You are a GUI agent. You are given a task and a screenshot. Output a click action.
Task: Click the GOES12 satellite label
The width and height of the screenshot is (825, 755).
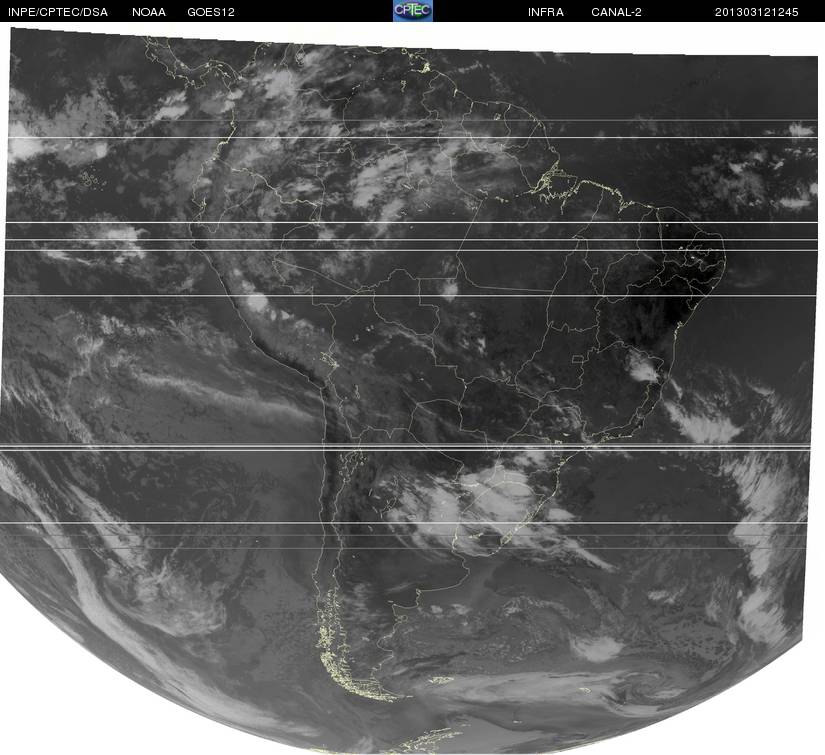[x=211, y=12]
